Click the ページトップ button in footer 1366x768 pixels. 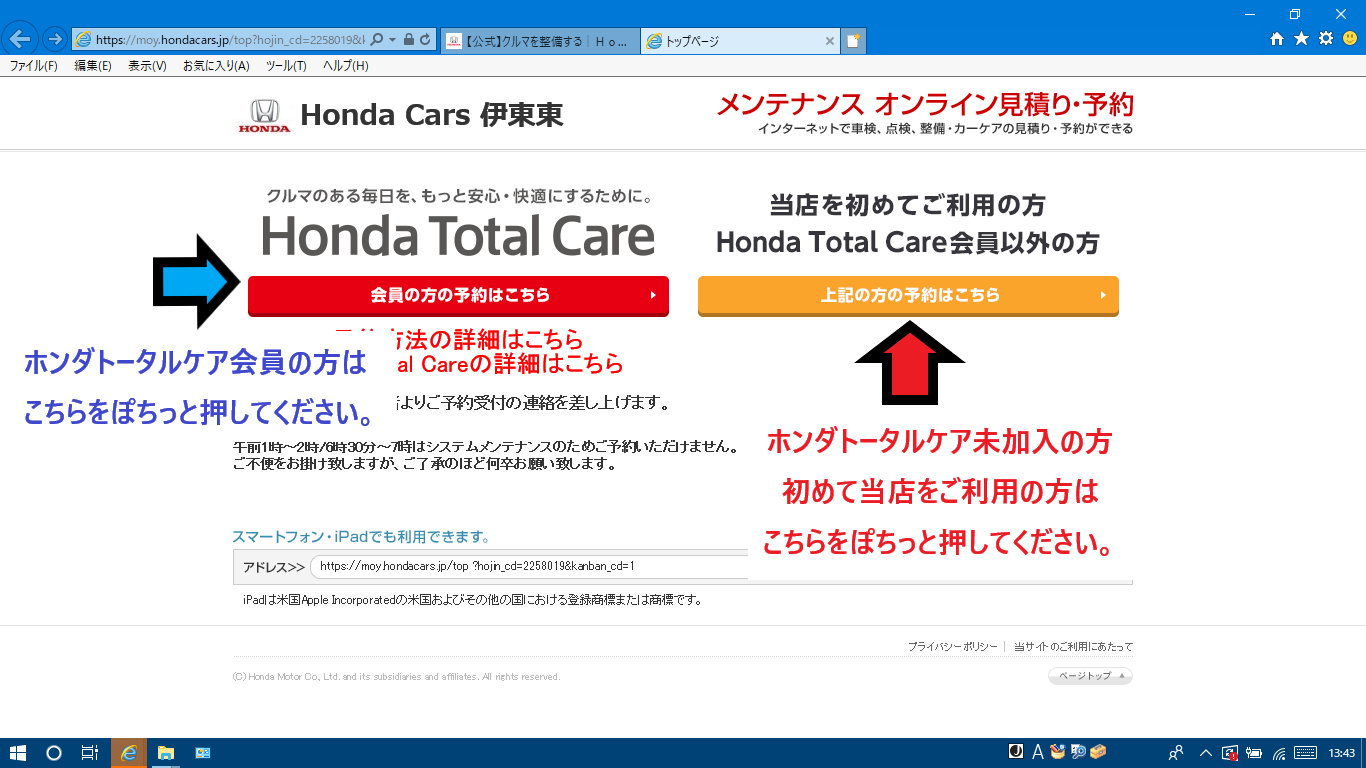[1089, 676]
